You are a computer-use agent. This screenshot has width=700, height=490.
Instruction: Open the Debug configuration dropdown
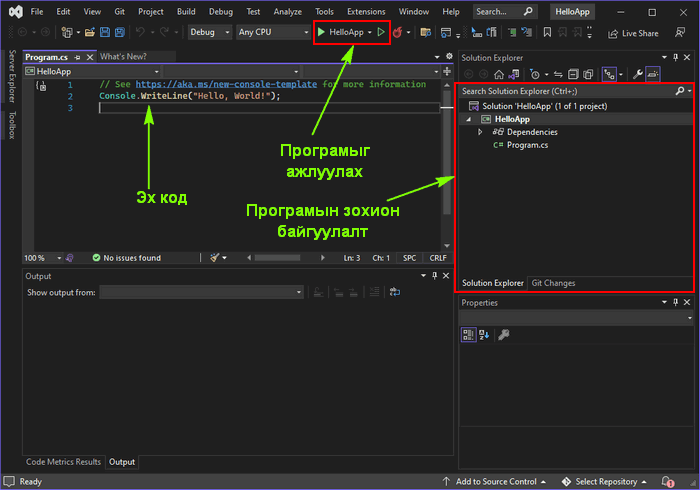(210, 32)
